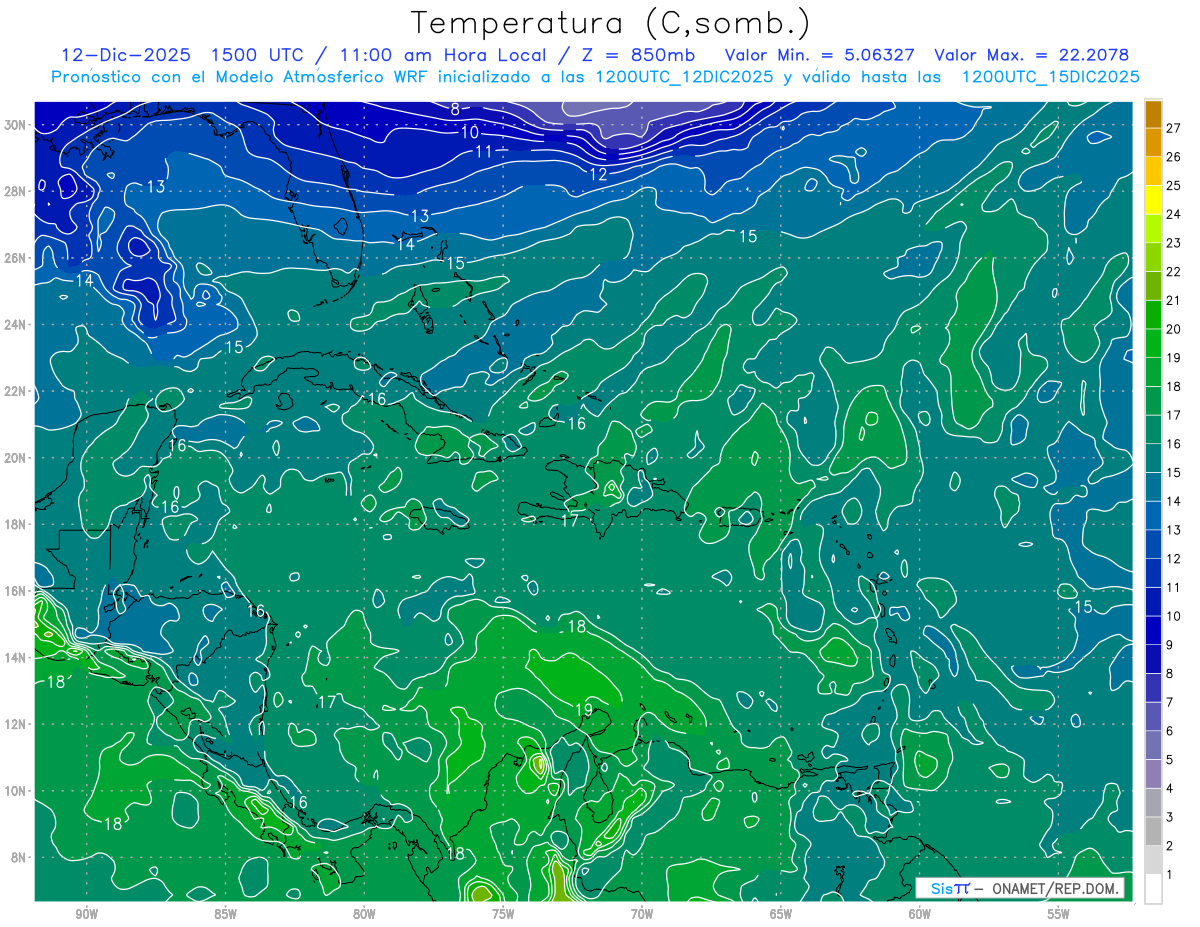This screenshot has width=1200, height=927.
Task: Click the "Valor Max. = 22.2078" value
Action: pyautogui.click(x=1031, y=55)
